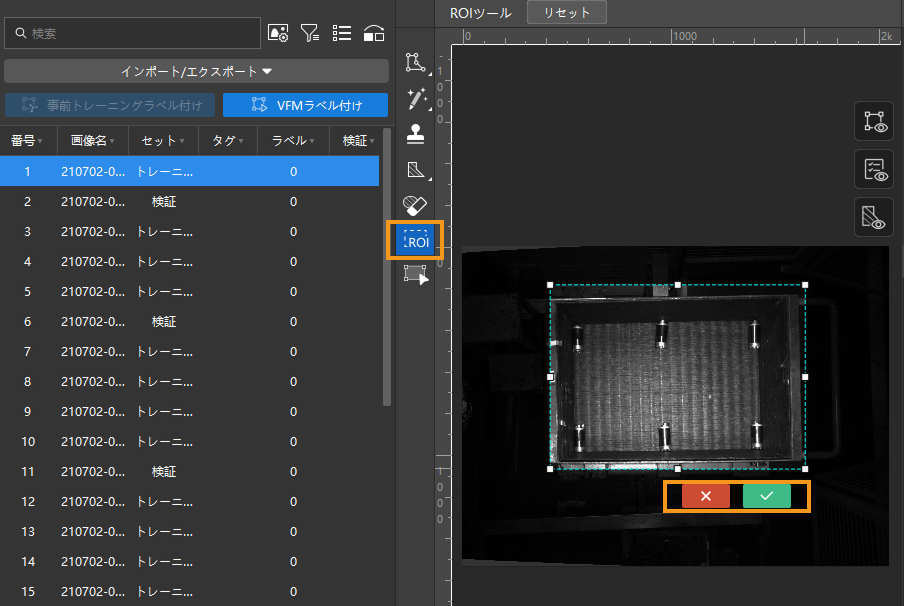Select the mask tool in toolbar

(x=416, y=169)
